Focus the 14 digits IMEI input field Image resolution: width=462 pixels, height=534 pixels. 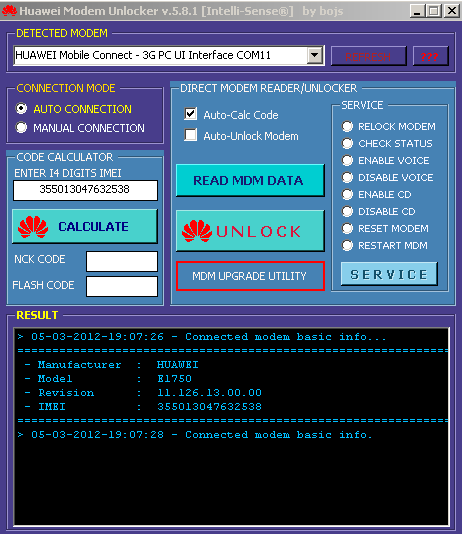(85, 190)
